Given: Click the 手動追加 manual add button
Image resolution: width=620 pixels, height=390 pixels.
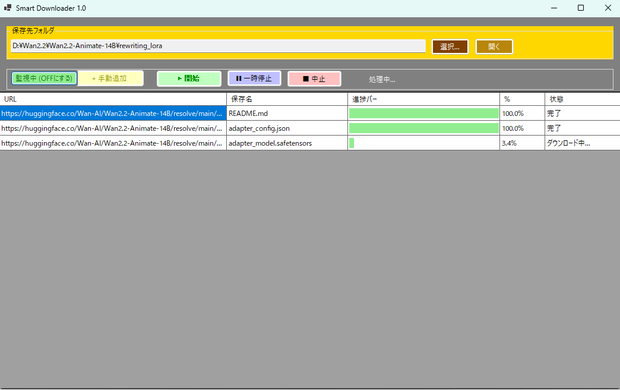Looking at the screenshot, I should pos(111,78).
